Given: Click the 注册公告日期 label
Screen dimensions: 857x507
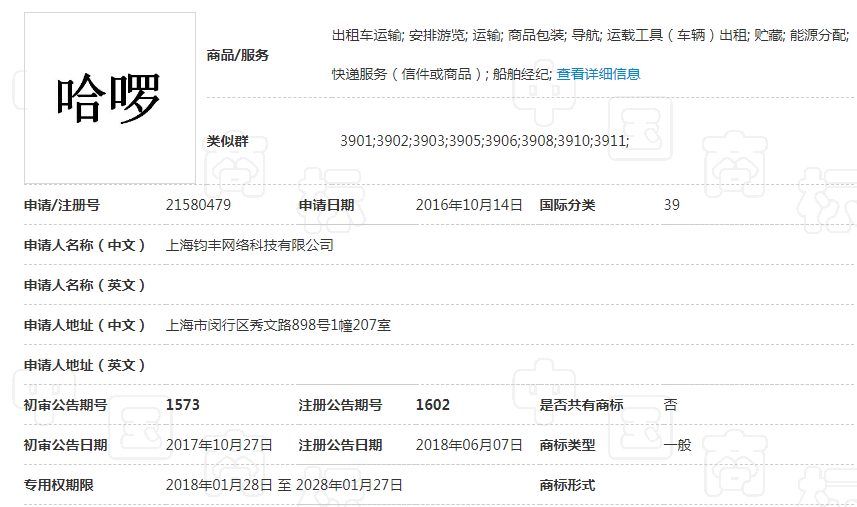Looking at the screenshot, I should tap(340, 445).
